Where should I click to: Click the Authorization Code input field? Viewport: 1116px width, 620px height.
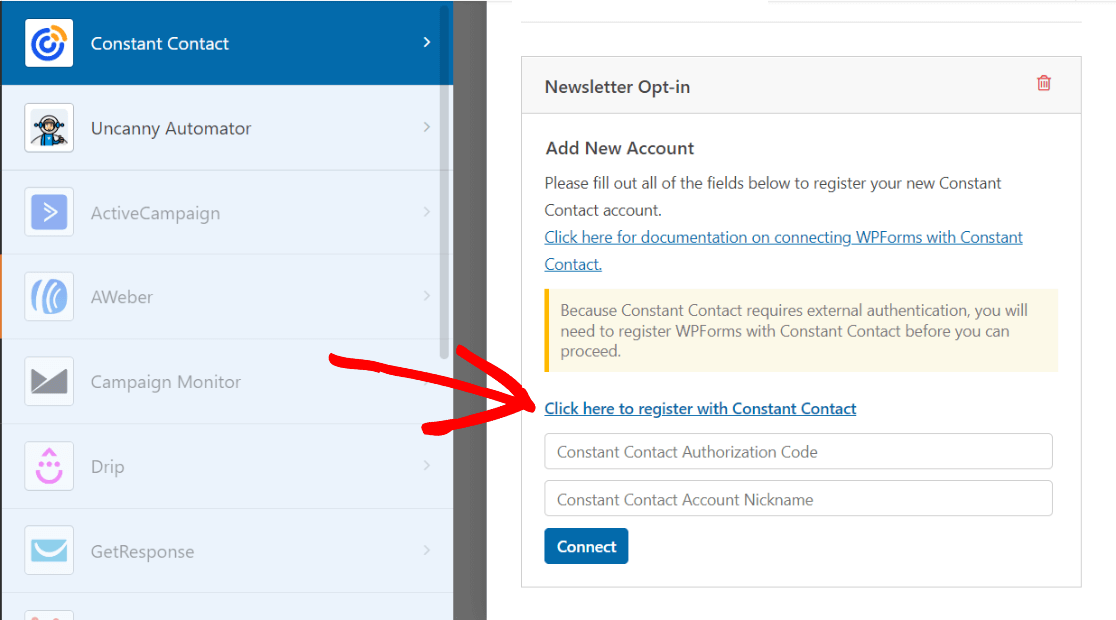coord(797,451)
